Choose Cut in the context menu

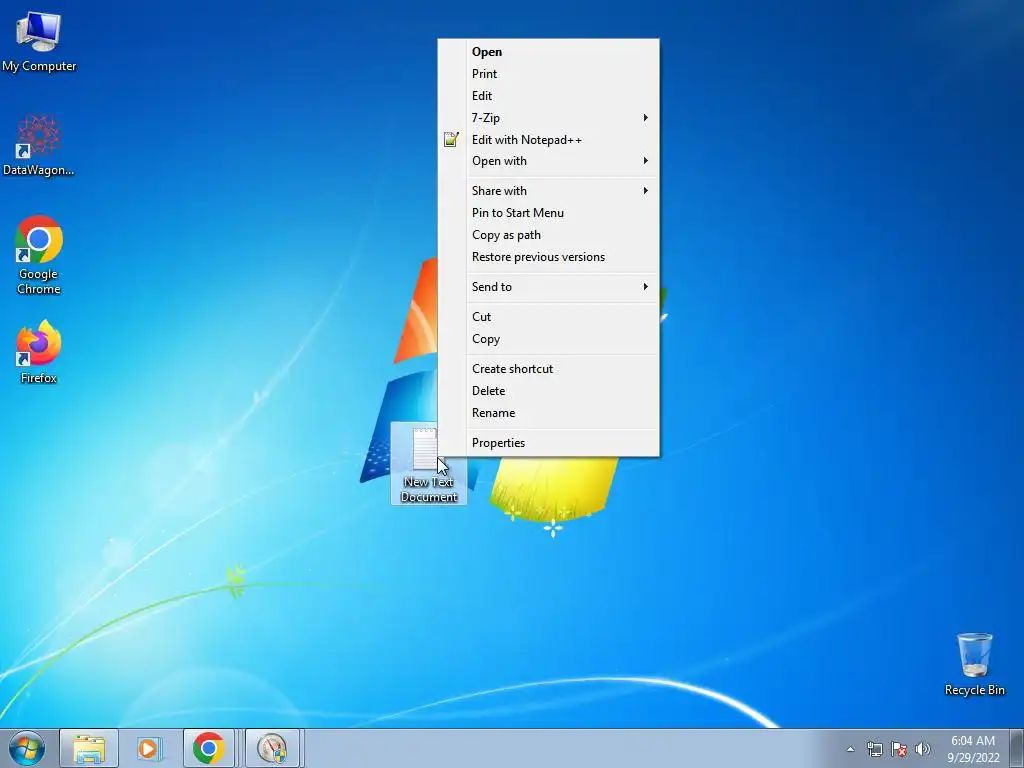coord(549,317)
